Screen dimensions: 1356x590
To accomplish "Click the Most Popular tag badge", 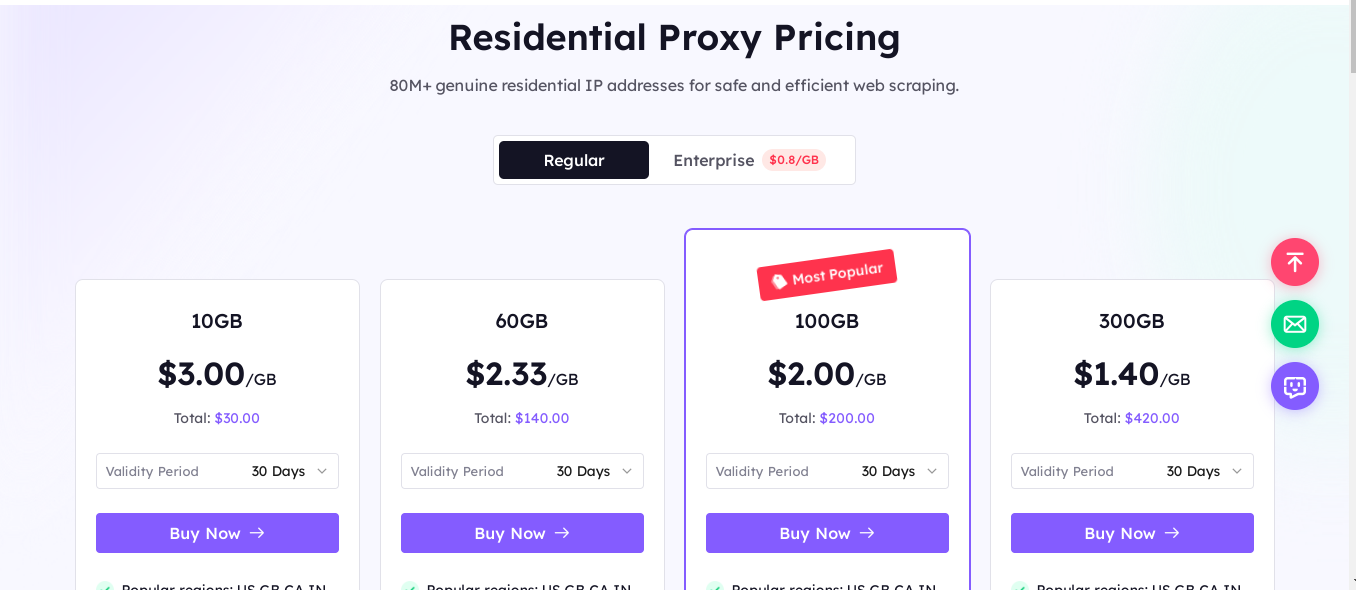I will [x=827, y=275].
